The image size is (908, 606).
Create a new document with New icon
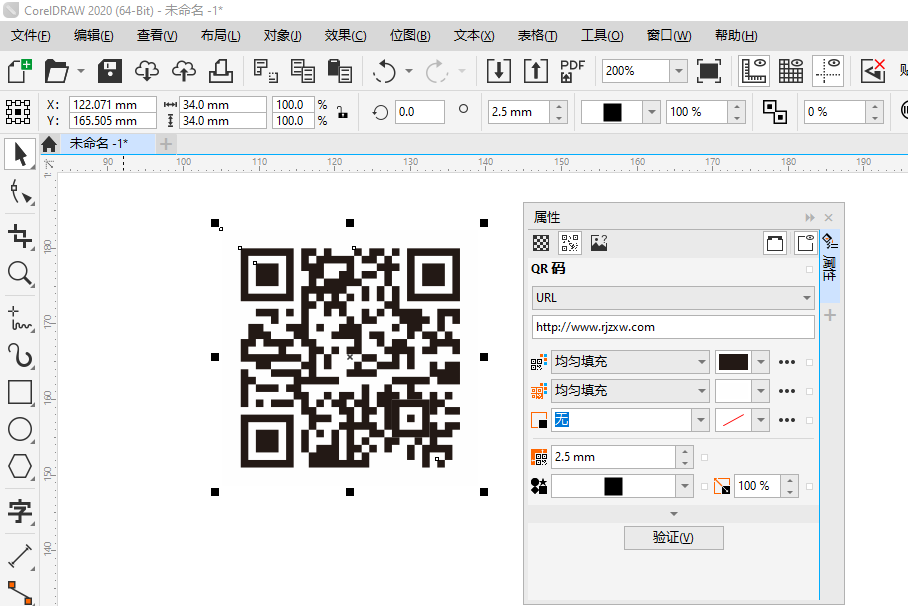(x=19, y=71)
